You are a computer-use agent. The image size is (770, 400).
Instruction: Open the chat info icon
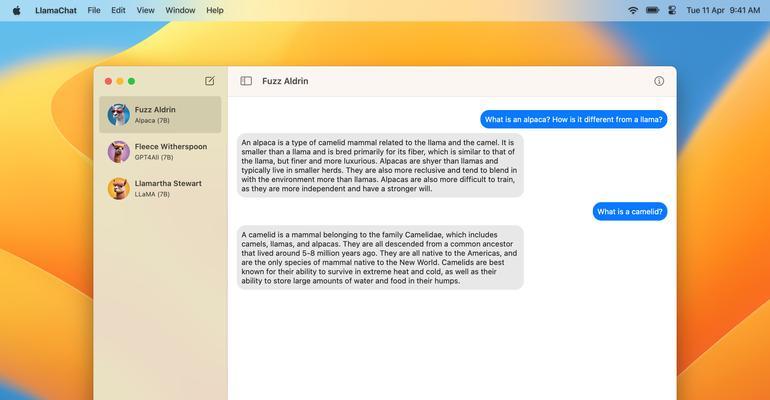(659, 81)
